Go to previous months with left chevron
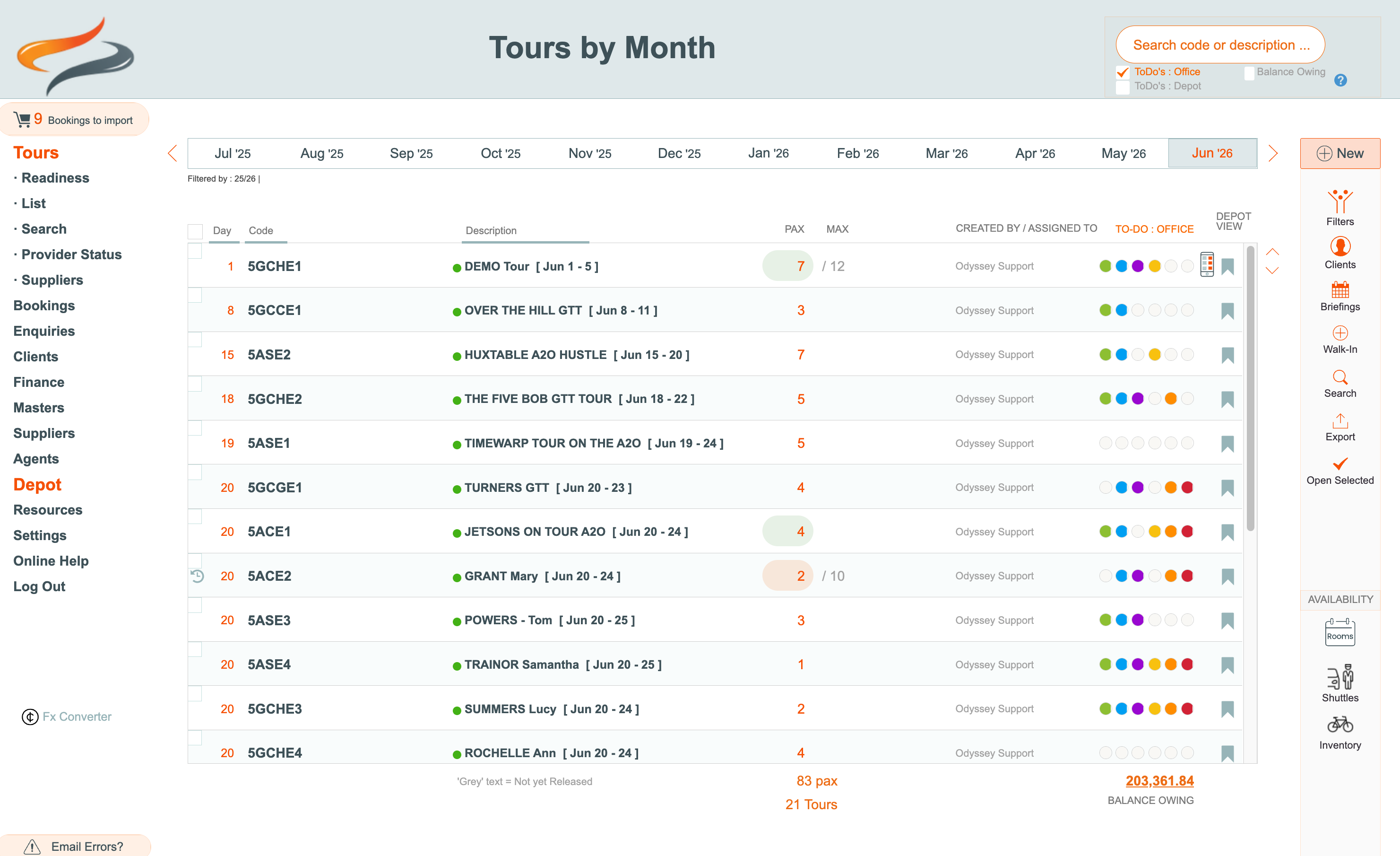 coord(172,153)
